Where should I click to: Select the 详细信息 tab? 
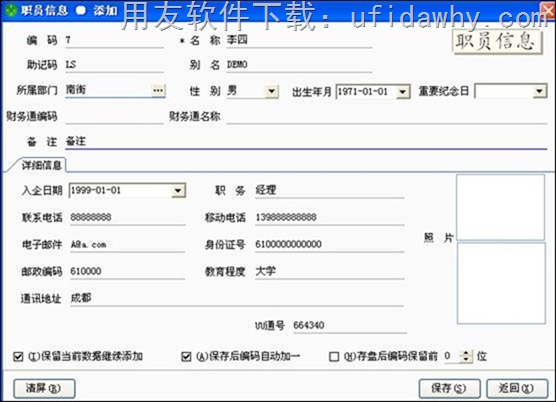click(41, 165)
